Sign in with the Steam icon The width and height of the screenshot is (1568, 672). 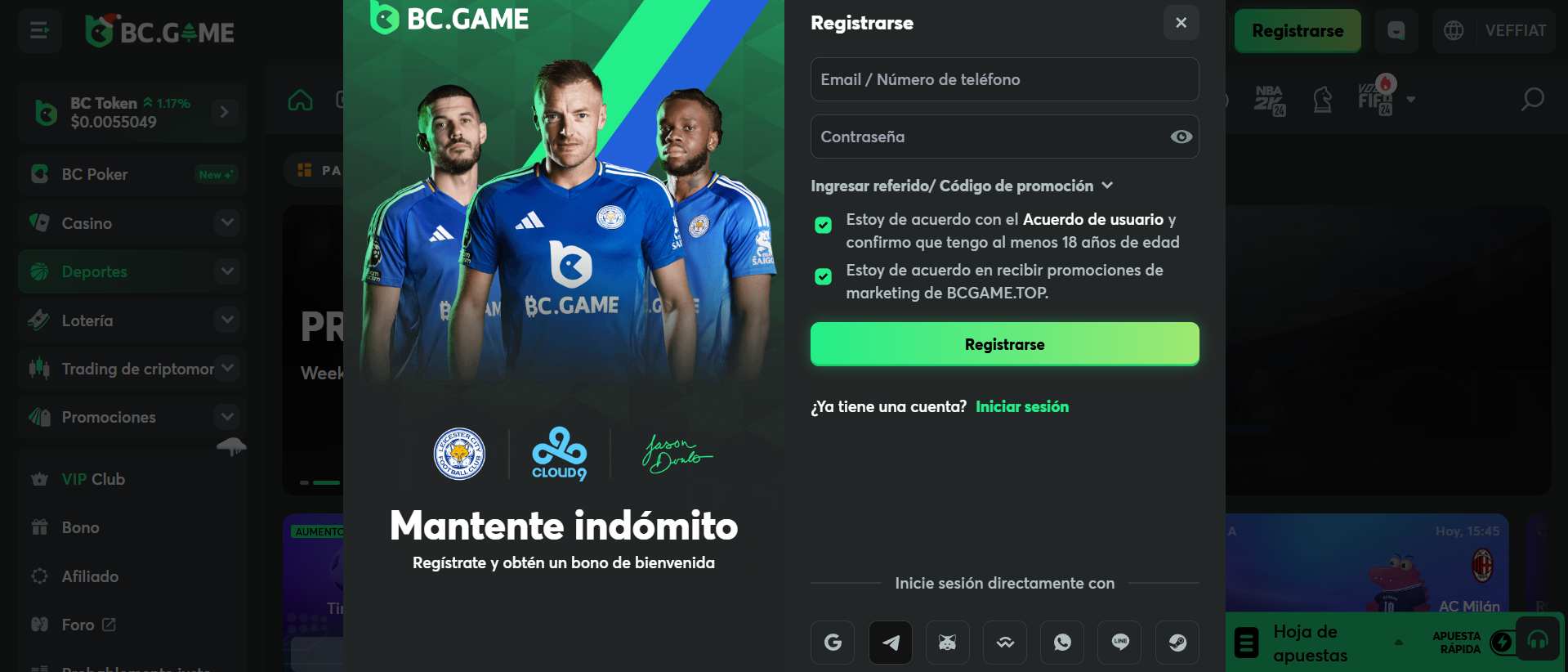pos(1177,642)
